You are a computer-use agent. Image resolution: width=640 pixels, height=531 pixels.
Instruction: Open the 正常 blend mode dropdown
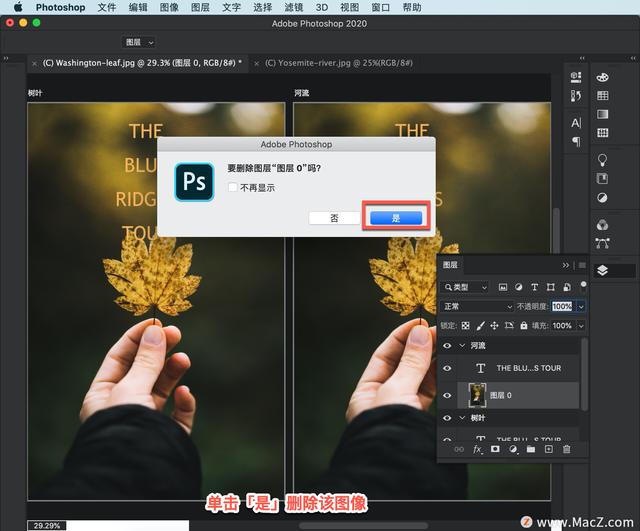click(x=477, y=306)
